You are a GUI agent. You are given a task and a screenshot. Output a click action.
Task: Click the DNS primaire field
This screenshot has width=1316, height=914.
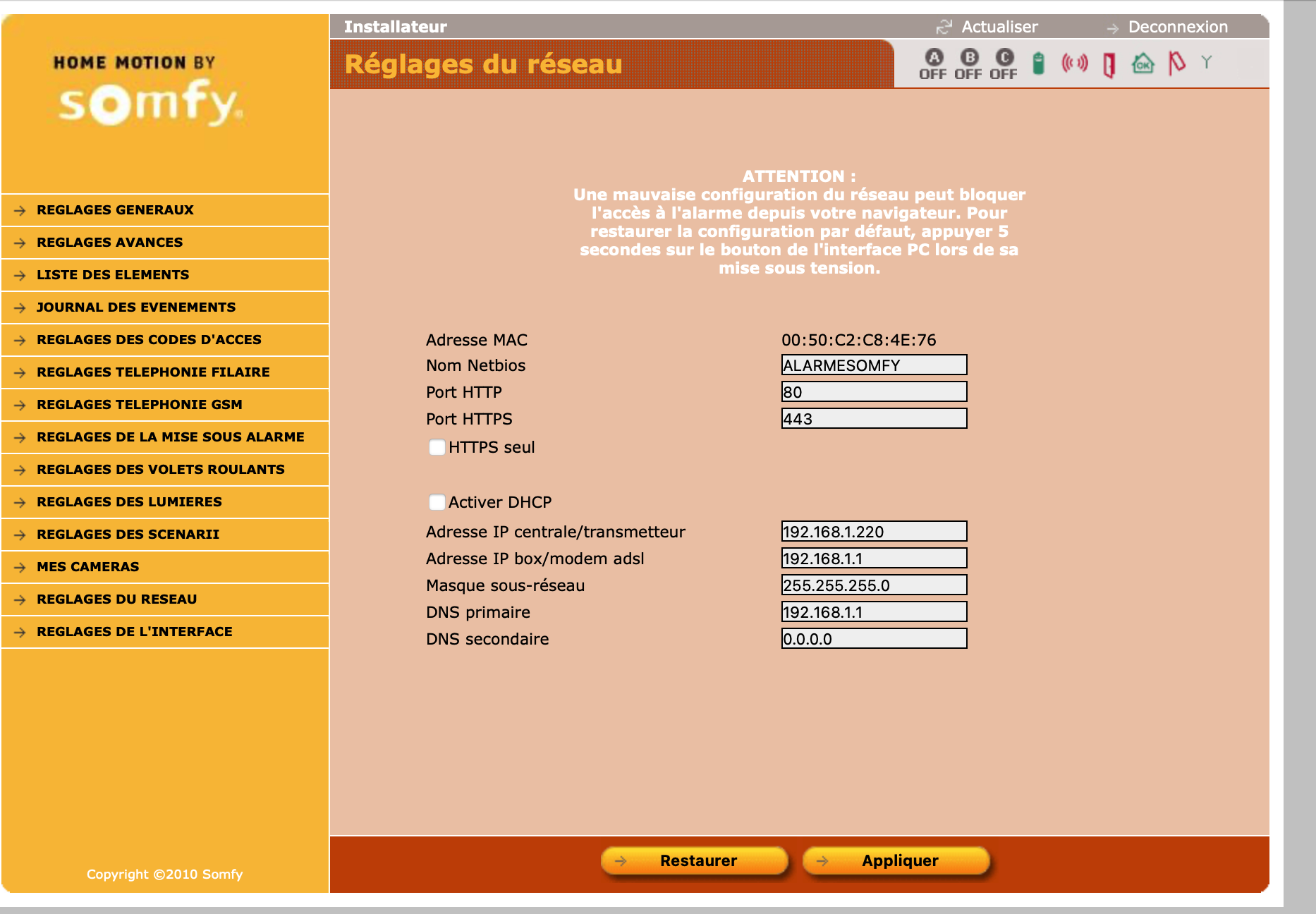point(874,612)
